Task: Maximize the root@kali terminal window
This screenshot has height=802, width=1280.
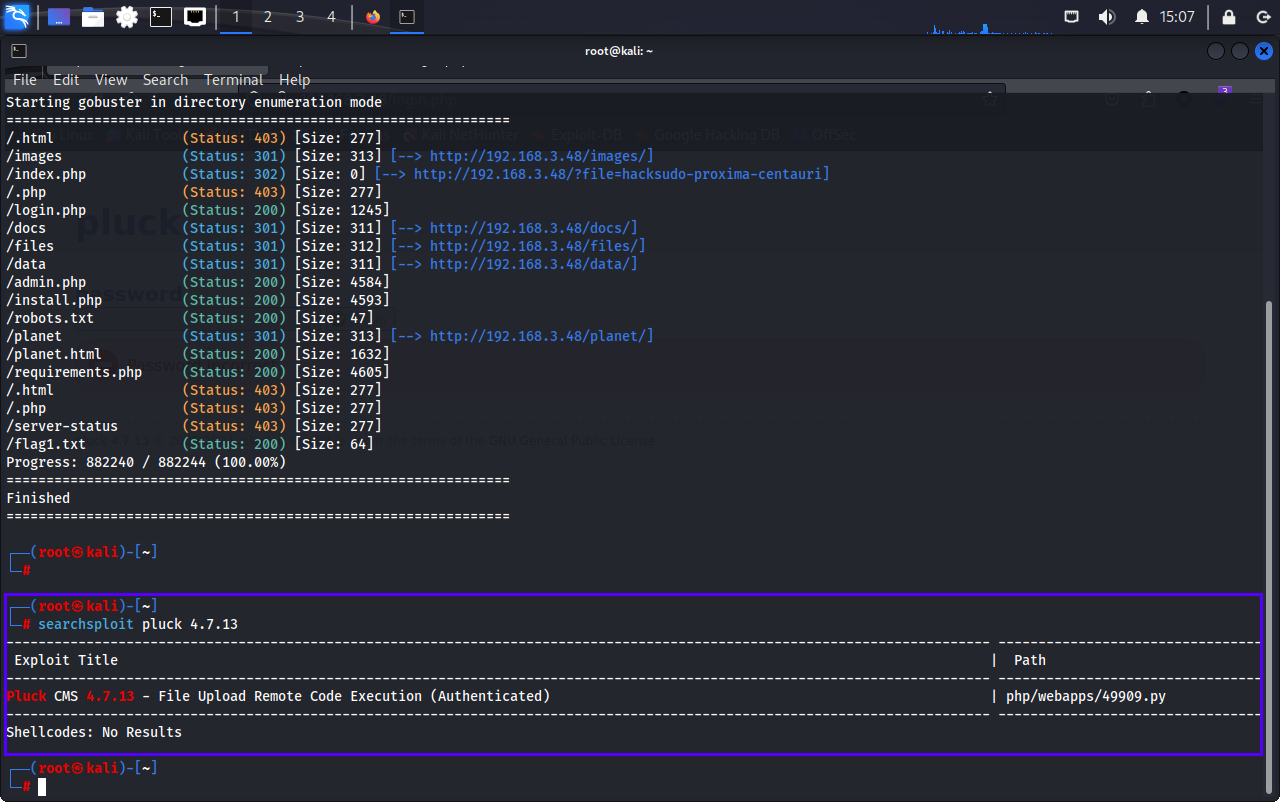Action: click(x=1240, y=51)
